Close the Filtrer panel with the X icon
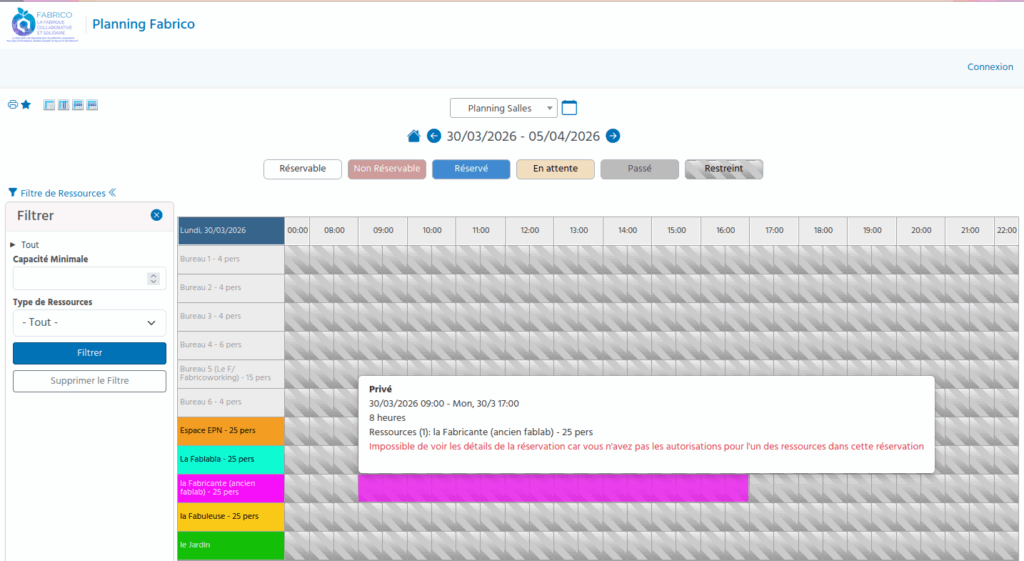The width and height of the screenshot is (1024, 561). [x=157, y=215]
